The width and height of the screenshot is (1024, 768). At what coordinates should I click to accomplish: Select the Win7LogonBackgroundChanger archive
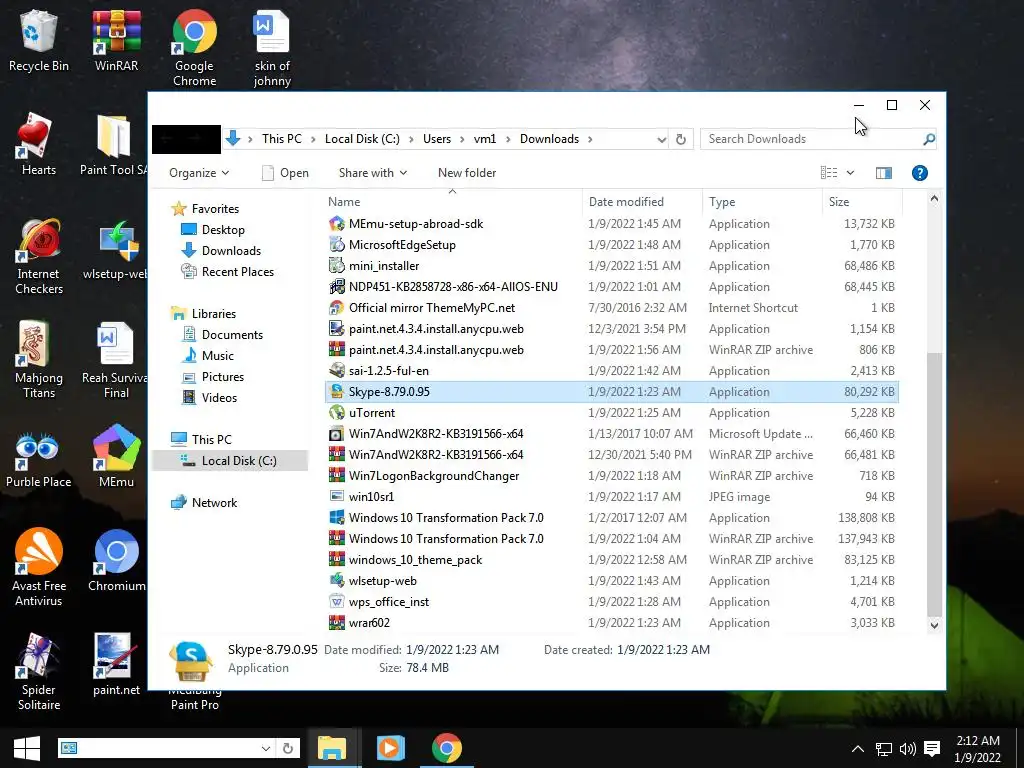pyautogui.click(x=611, y=476)
